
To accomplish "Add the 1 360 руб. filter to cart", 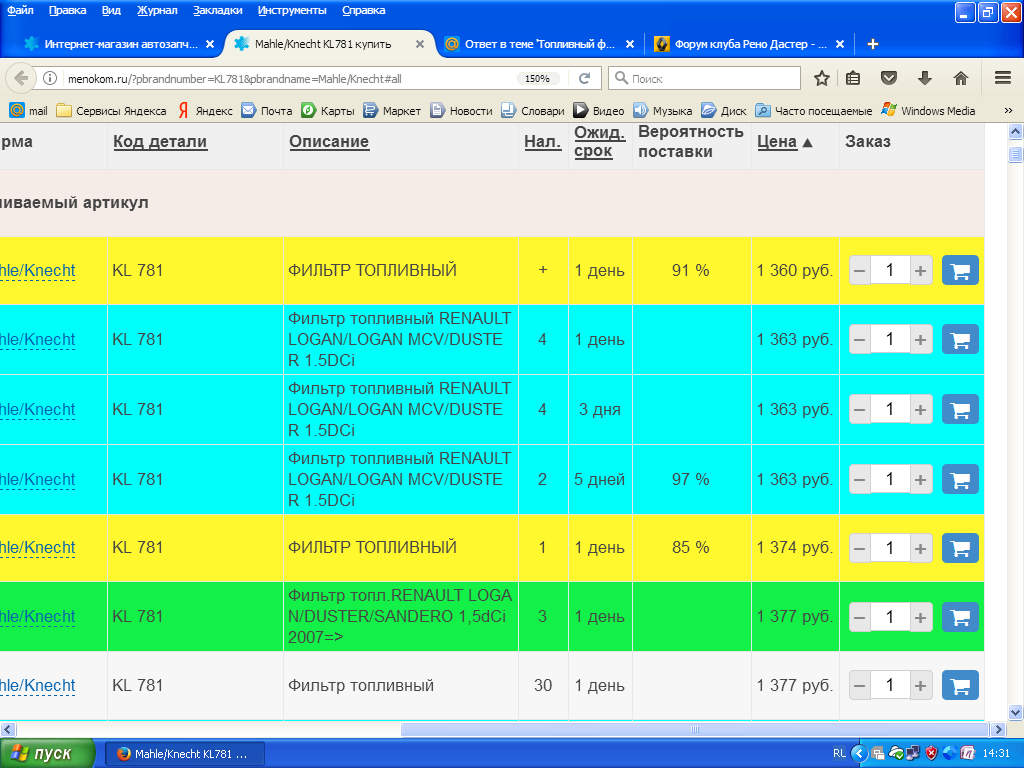I will point(960,270).
